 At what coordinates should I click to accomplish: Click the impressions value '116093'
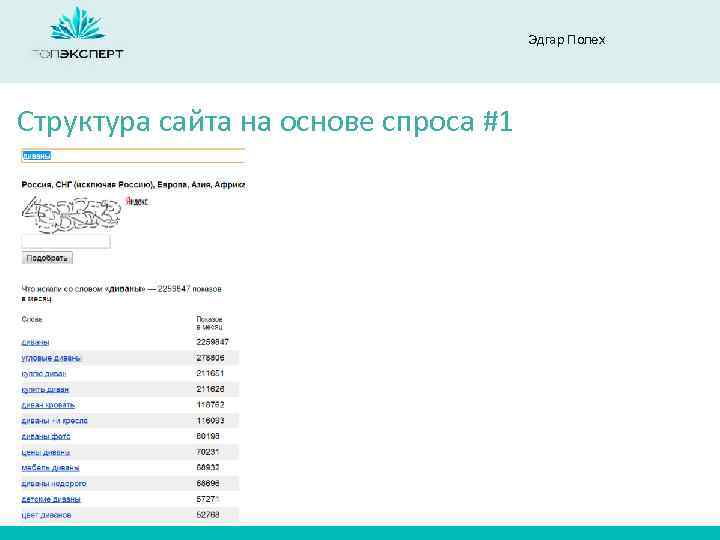coord(210,421)
